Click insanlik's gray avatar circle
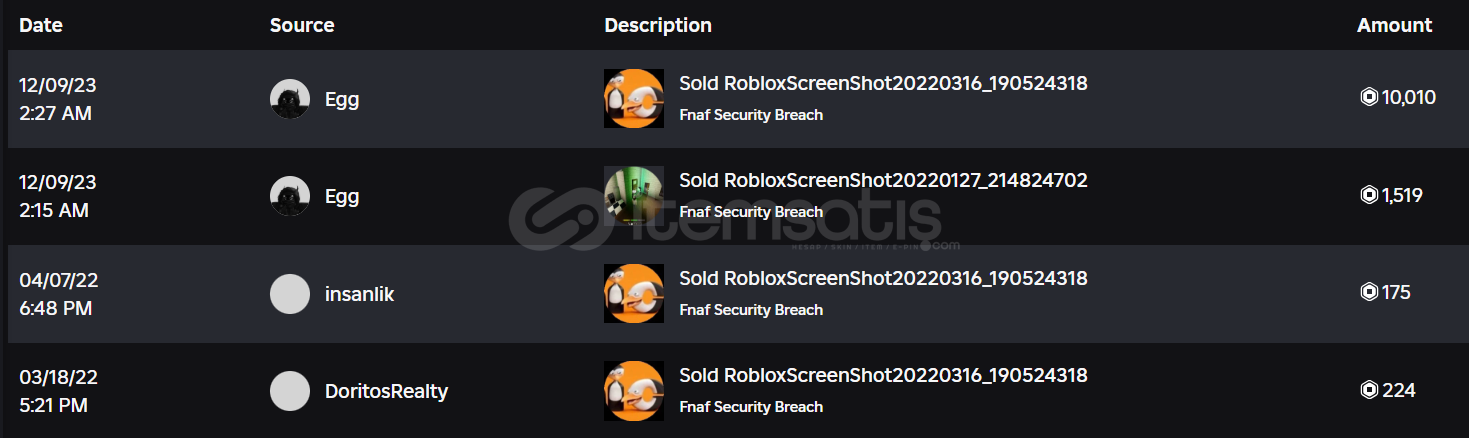 [290, 294]
